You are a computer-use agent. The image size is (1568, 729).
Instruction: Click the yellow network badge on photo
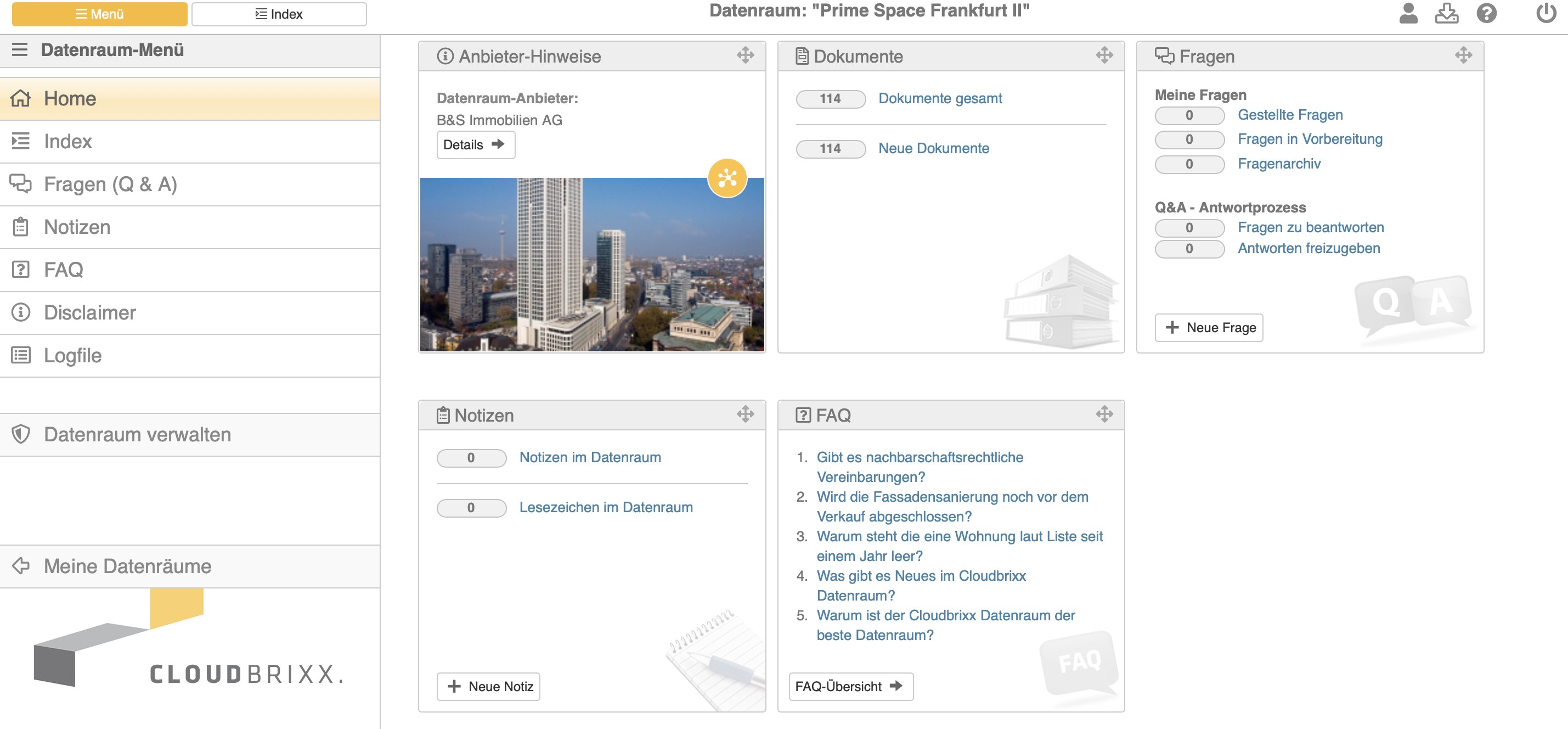pyautogui.click(x=727, y=178)
